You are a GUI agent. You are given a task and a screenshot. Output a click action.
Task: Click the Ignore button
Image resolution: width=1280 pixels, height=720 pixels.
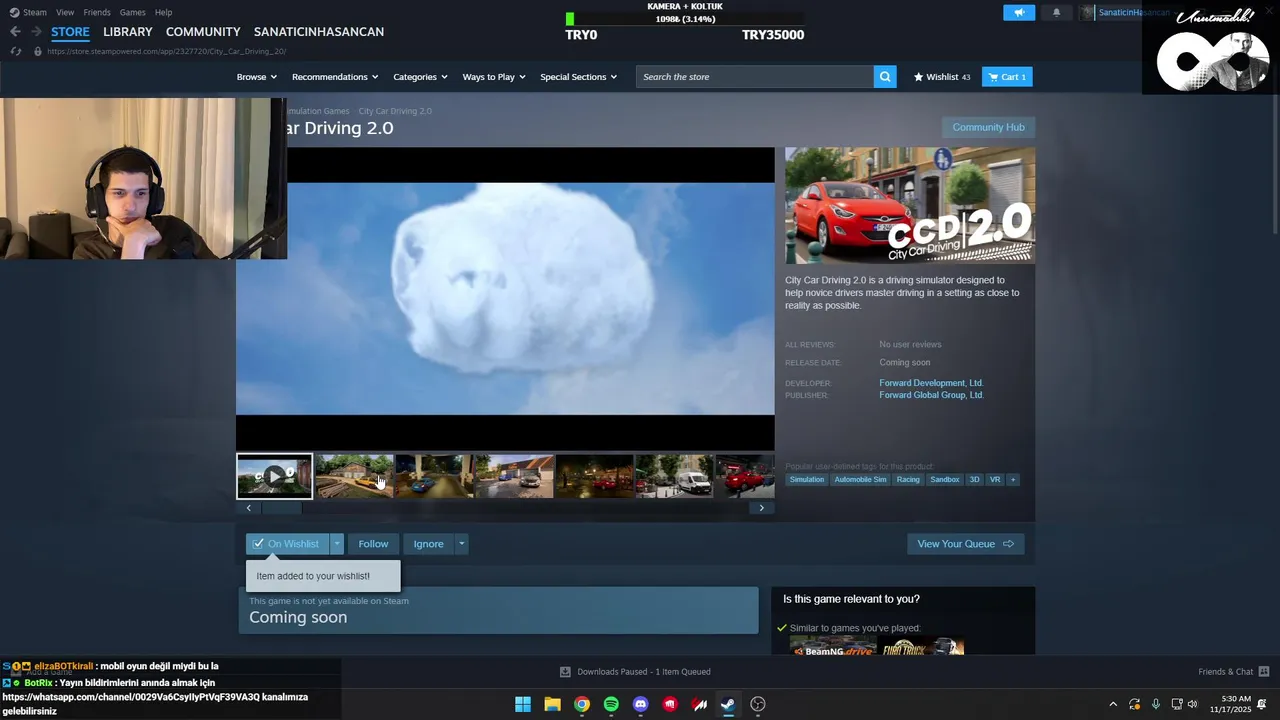[x=428, y=544]
